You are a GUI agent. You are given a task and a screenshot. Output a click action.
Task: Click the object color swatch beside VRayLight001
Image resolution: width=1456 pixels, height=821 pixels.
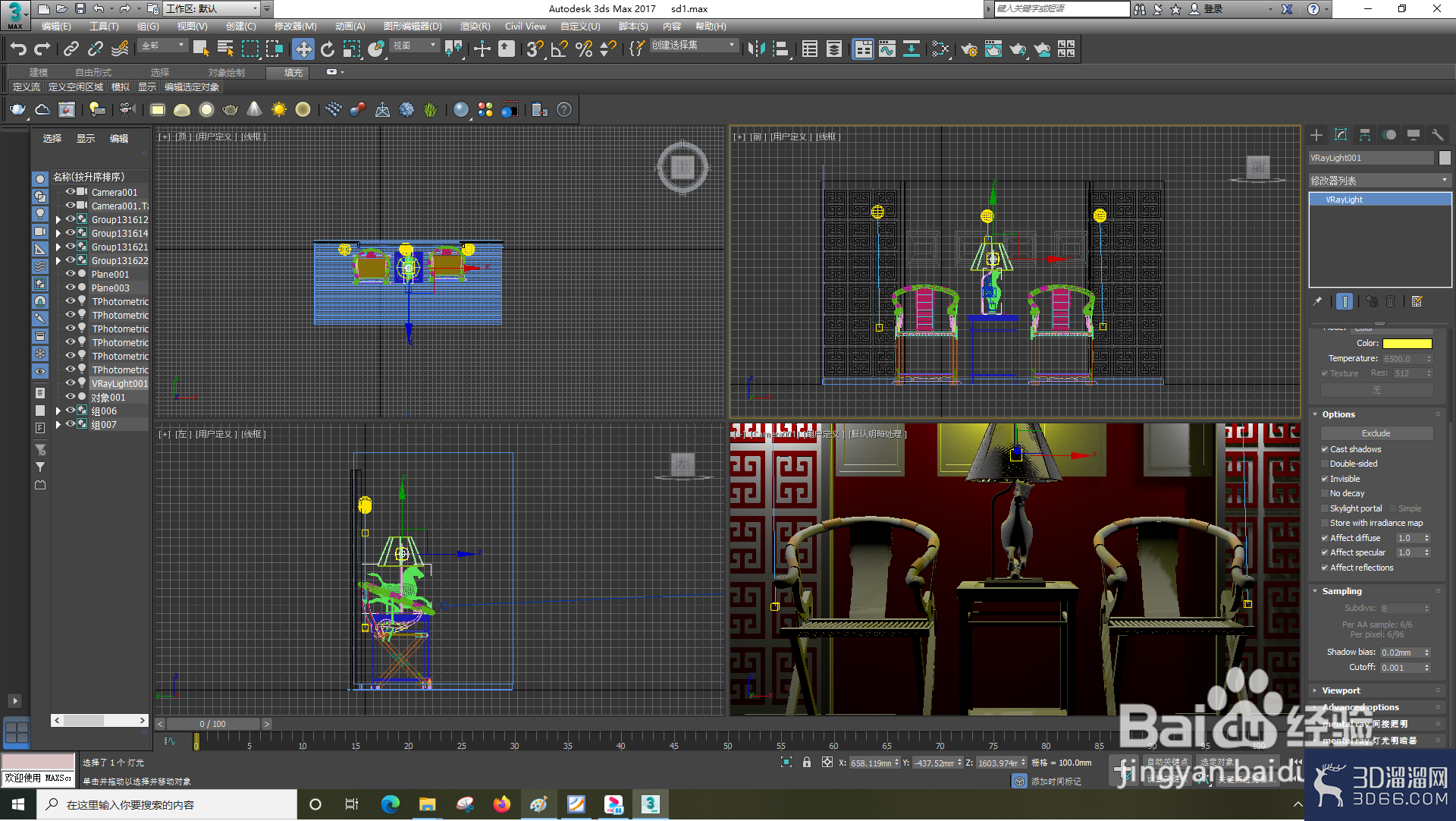(1445, 158)
